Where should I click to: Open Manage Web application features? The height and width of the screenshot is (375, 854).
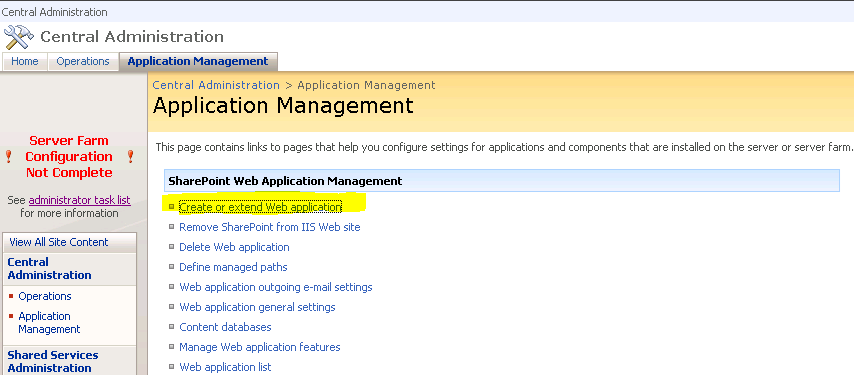click(x=260, y=347)
